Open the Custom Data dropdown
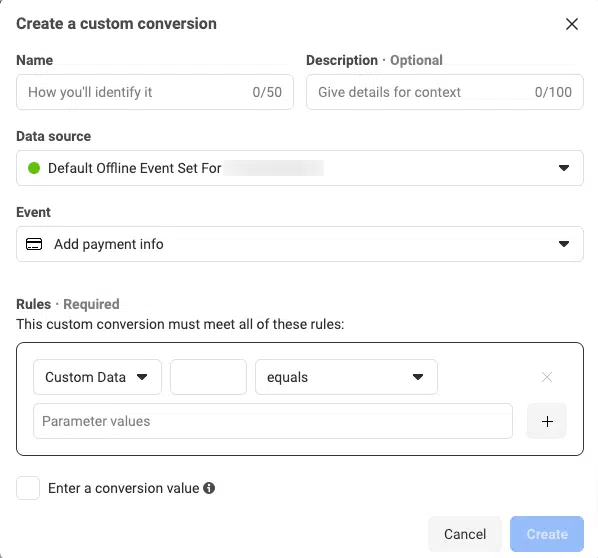598x558 pixels. [97, 377]
